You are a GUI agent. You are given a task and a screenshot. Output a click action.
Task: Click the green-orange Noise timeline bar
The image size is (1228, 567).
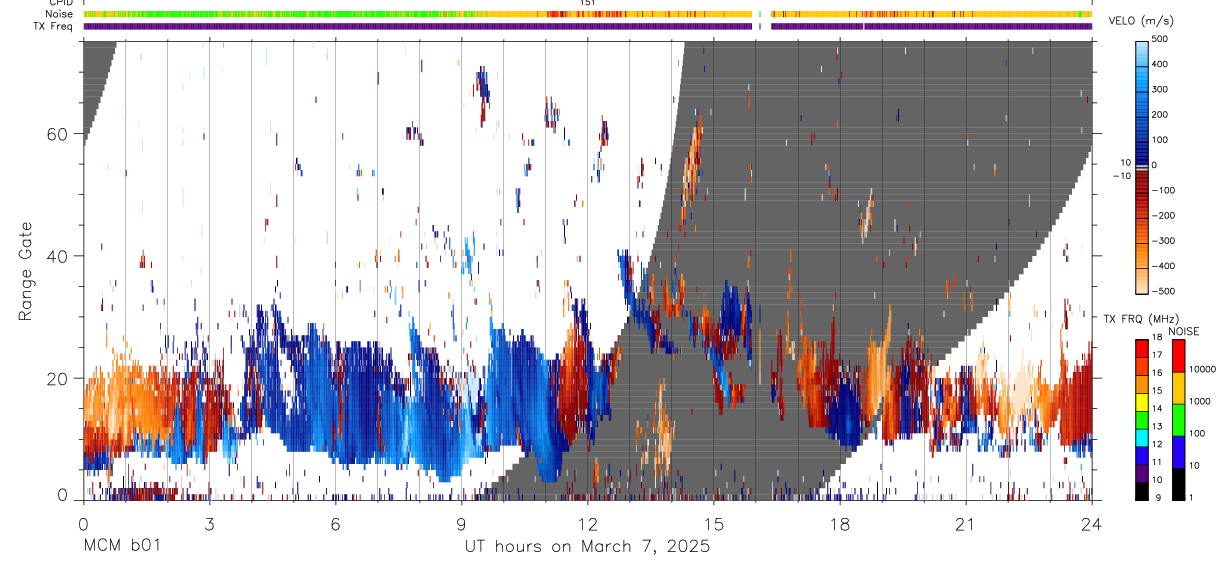pyautogui.click(x=587, y=14)
